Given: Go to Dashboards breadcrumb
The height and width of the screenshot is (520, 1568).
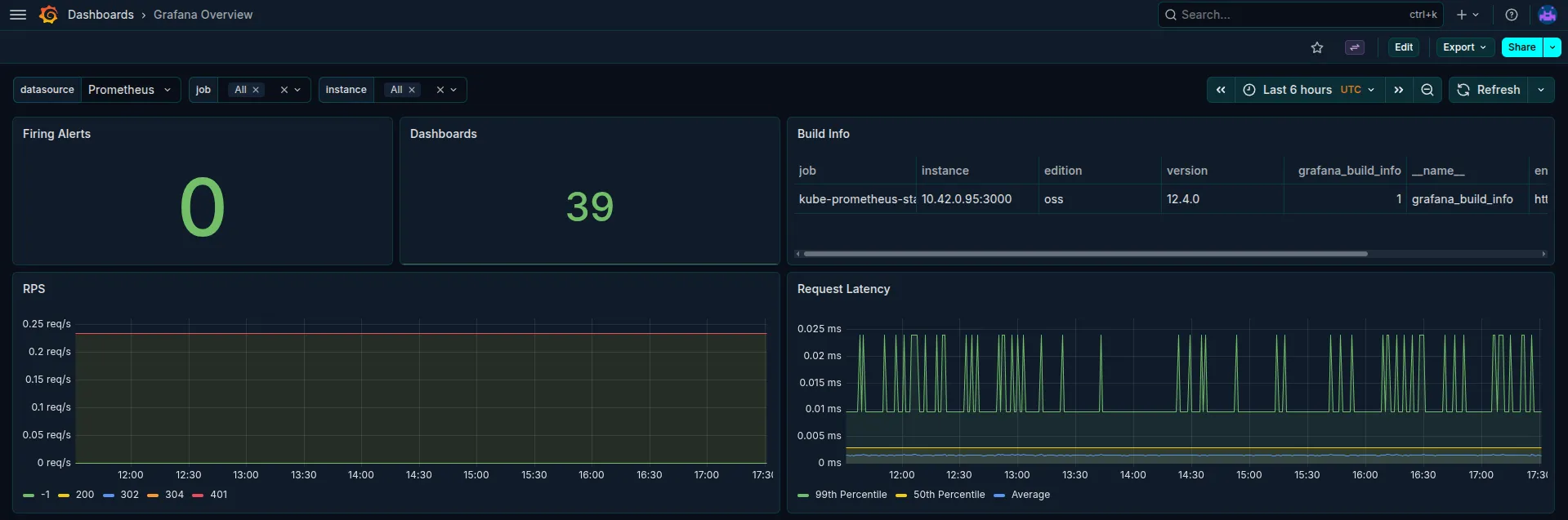Looking at the screenshot, I should [101, 15].
